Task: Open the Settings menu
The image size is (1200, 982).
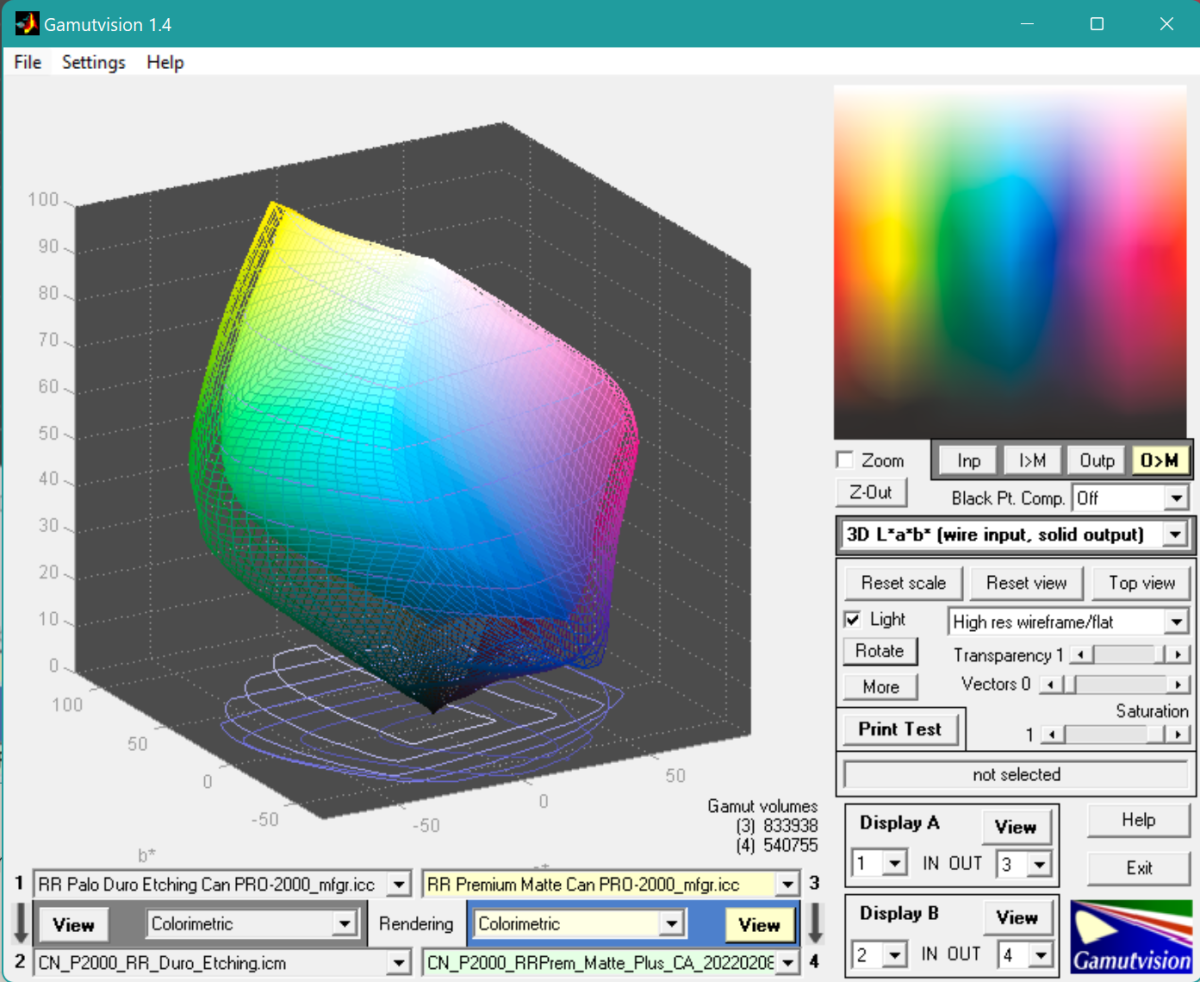Action: coord(93,62)
